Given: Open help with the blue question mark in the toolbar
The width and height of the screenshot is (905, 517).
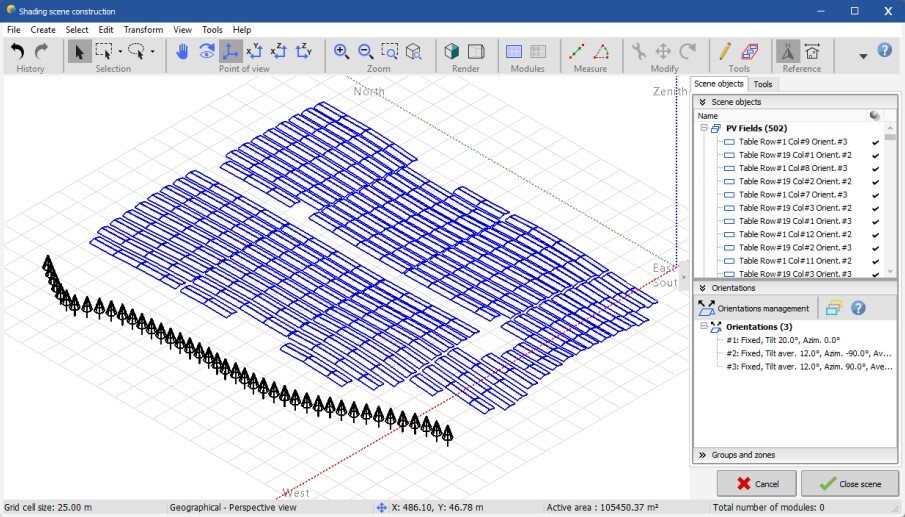Looking at the screenshot, I should click(884, 50).
